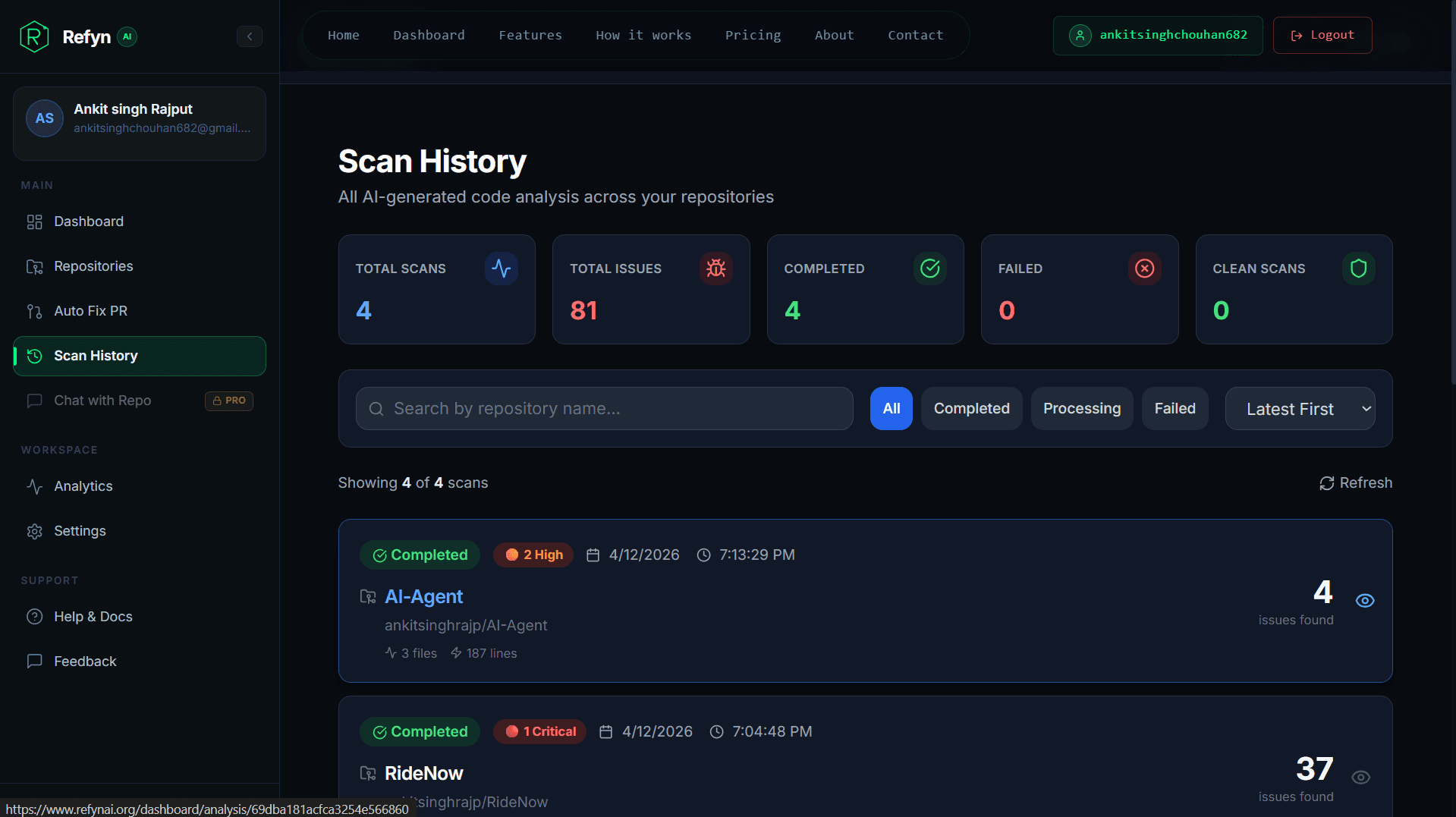Click the Refyn logo icon
This screenshot has height=817, width=1456.
(x=34, y=36)
